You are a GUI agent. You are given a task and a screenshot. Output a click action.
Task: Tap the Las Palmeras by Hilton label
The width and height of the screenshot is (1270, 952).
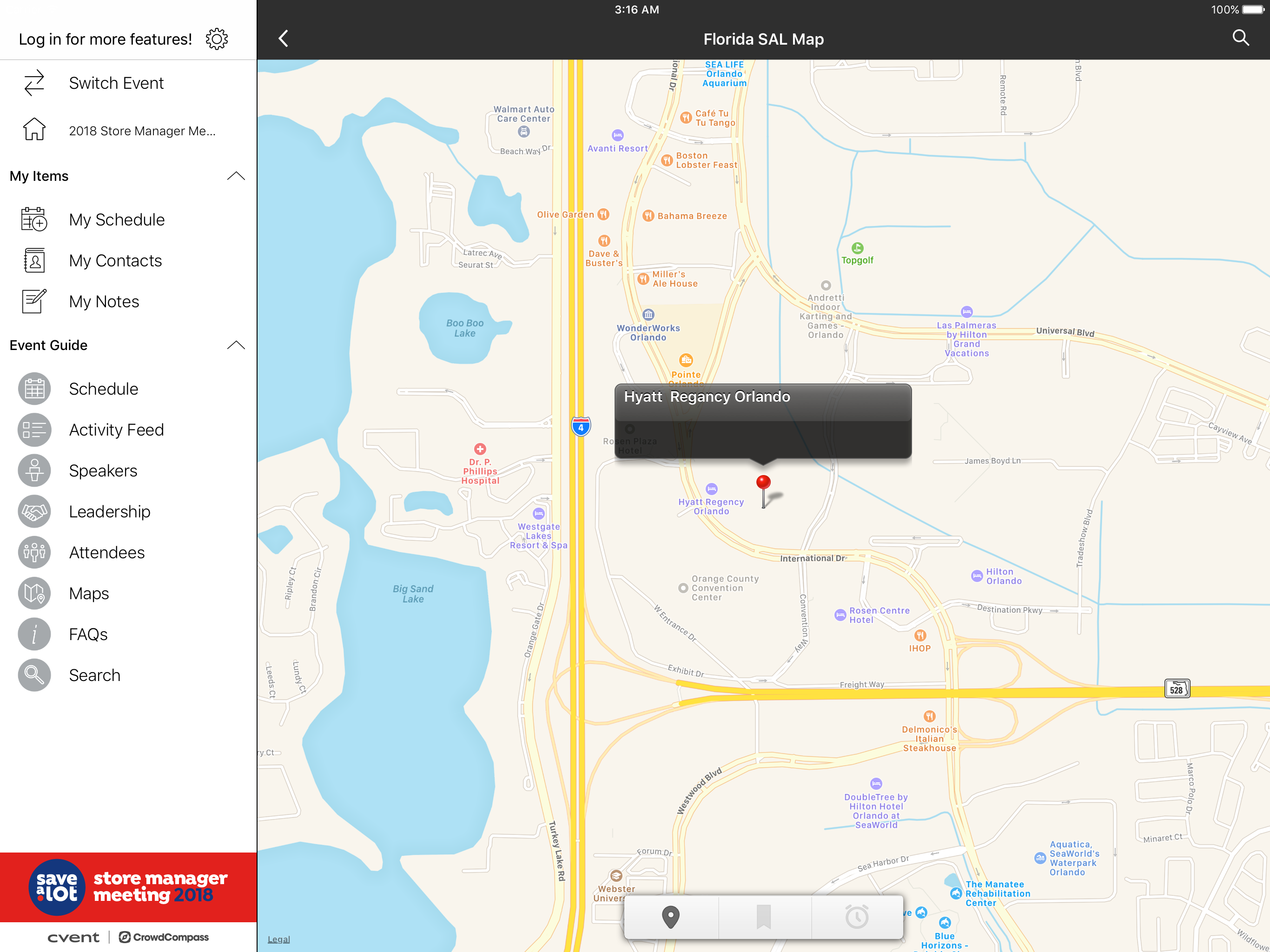click(x=967, y=339)
